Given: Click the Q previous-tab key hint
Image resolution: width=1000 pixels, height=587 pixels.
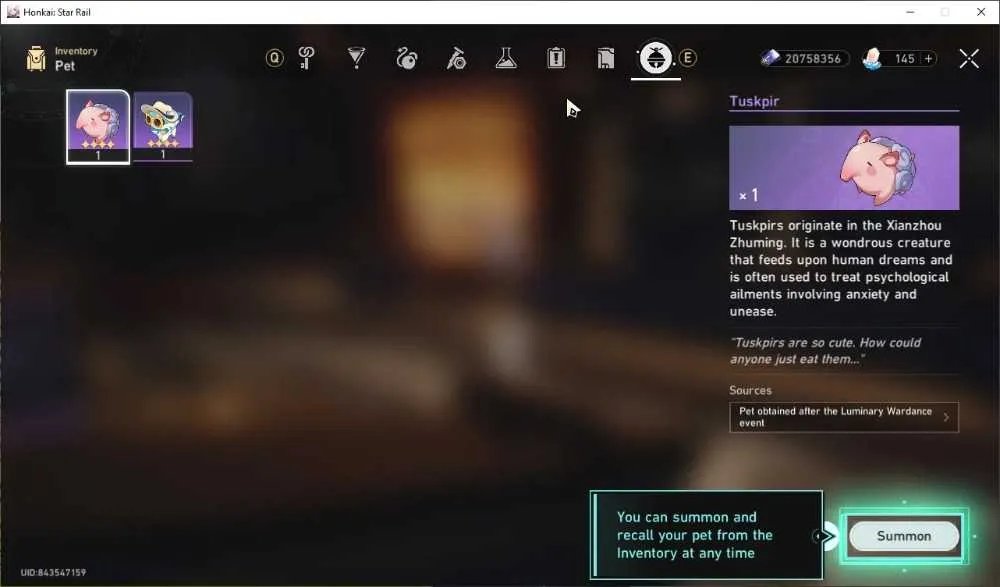Looking at the screenshot, I should [274, 58].
